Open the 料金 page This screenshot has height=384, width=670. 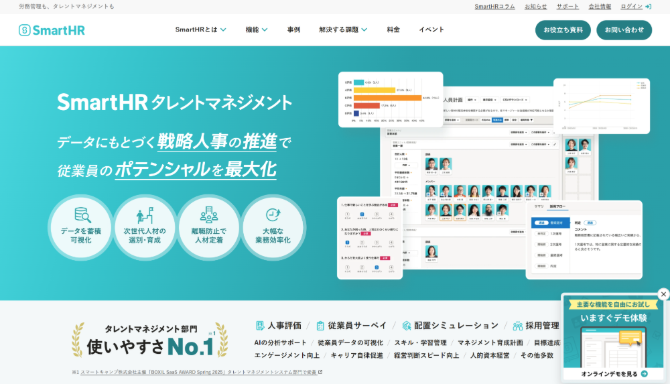coord(393,29)
